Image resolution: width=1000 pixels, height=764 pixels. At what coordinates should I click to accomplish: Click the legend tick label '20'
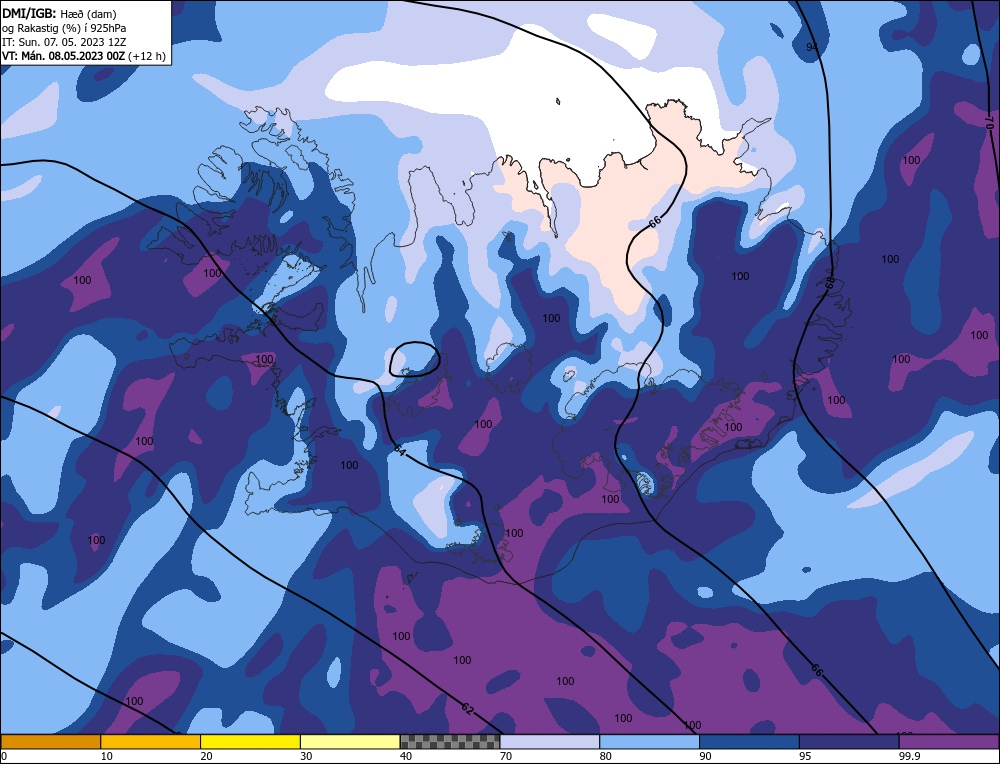click(206, 756)
